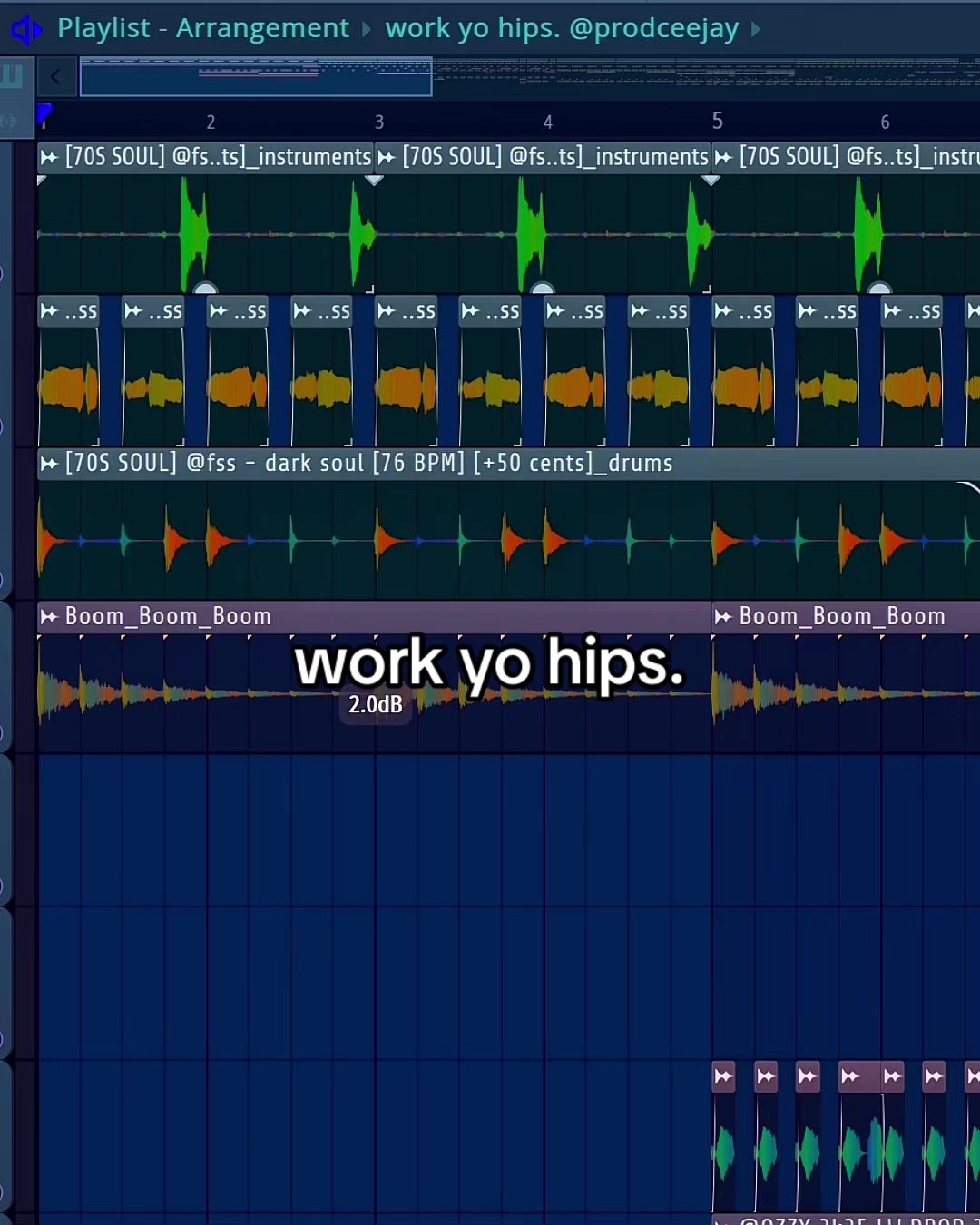Expand the arrow after @prodceejay breadcrumb

pos(755,29)
